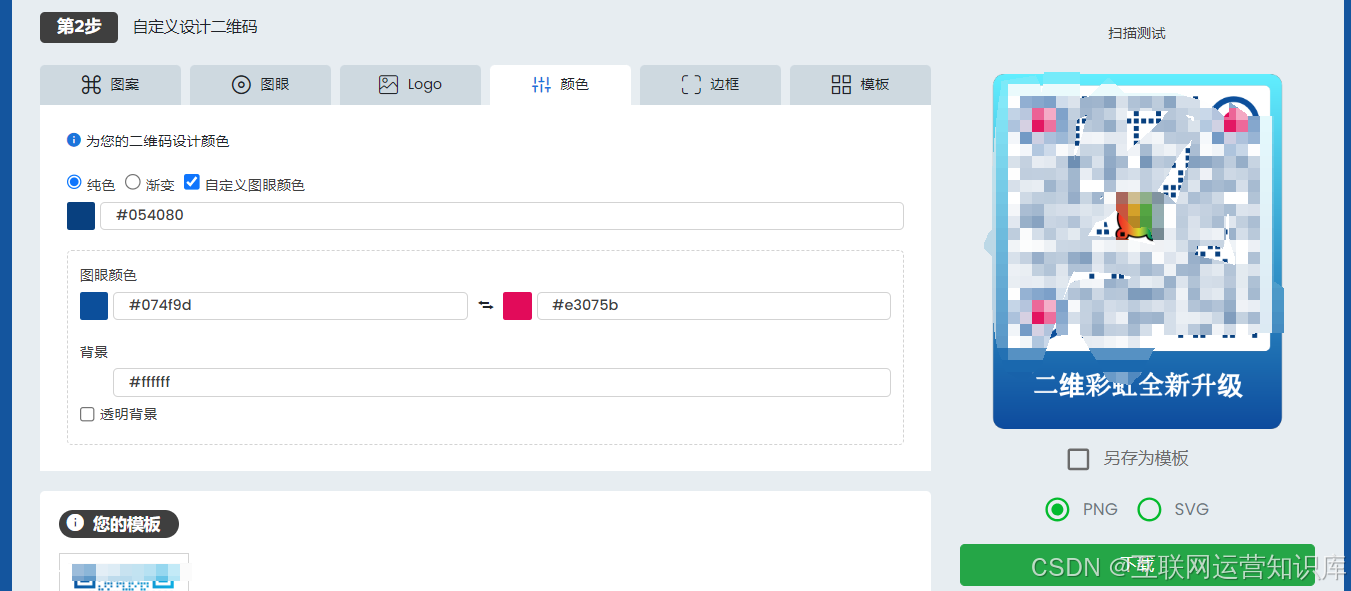Screen dimensions: 1351x591
Task: Uncheck 自定义图眼颜色 checkbox
Action: [192, 182]
